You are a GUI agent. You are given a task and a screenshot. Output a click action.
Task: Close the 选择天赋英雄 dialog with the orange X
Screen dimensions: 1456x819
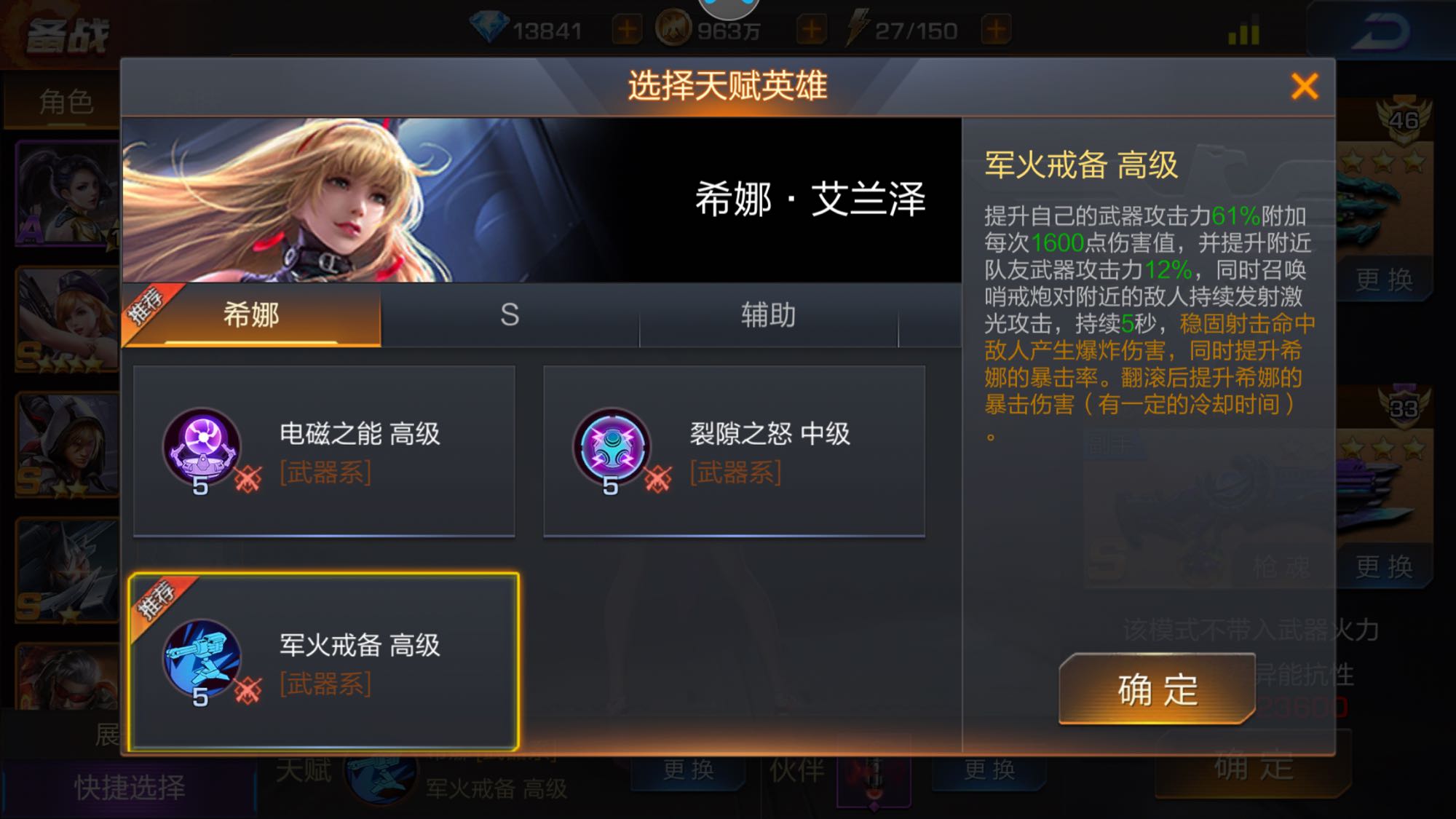pyautogui.click(x=1304, y=86)
